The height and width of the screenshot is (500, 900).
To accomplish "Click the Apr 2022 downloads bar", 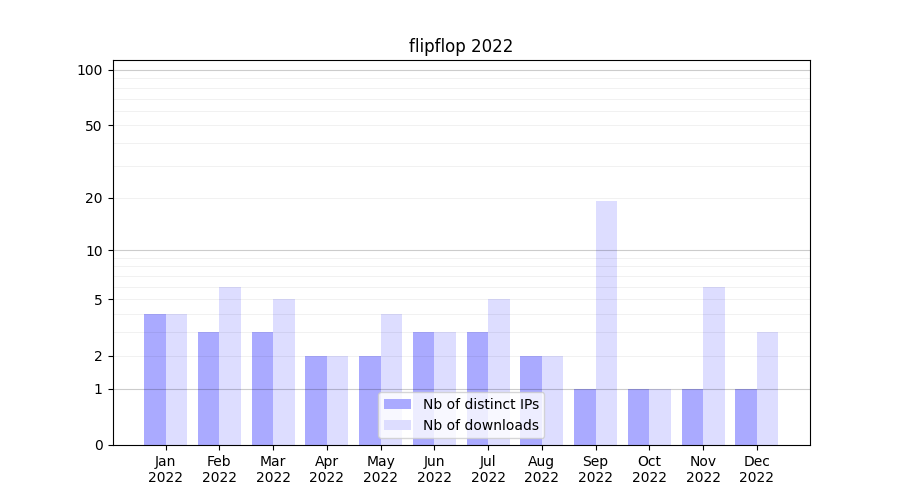I will (x=337, y=400).
